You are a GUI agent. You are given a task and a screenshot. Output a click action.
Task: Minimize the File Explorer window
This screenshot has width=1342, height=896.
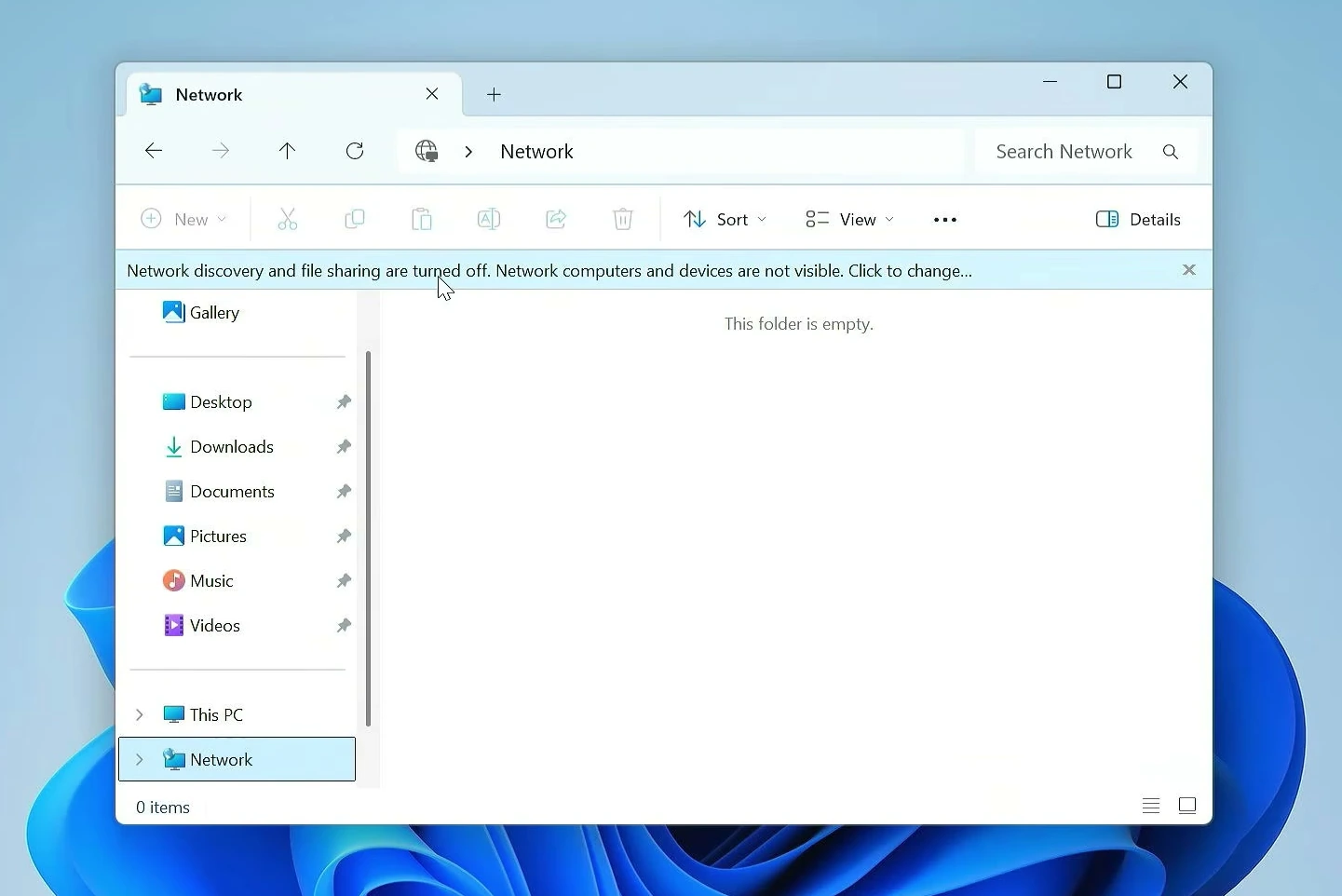(x=1051, y=82)
